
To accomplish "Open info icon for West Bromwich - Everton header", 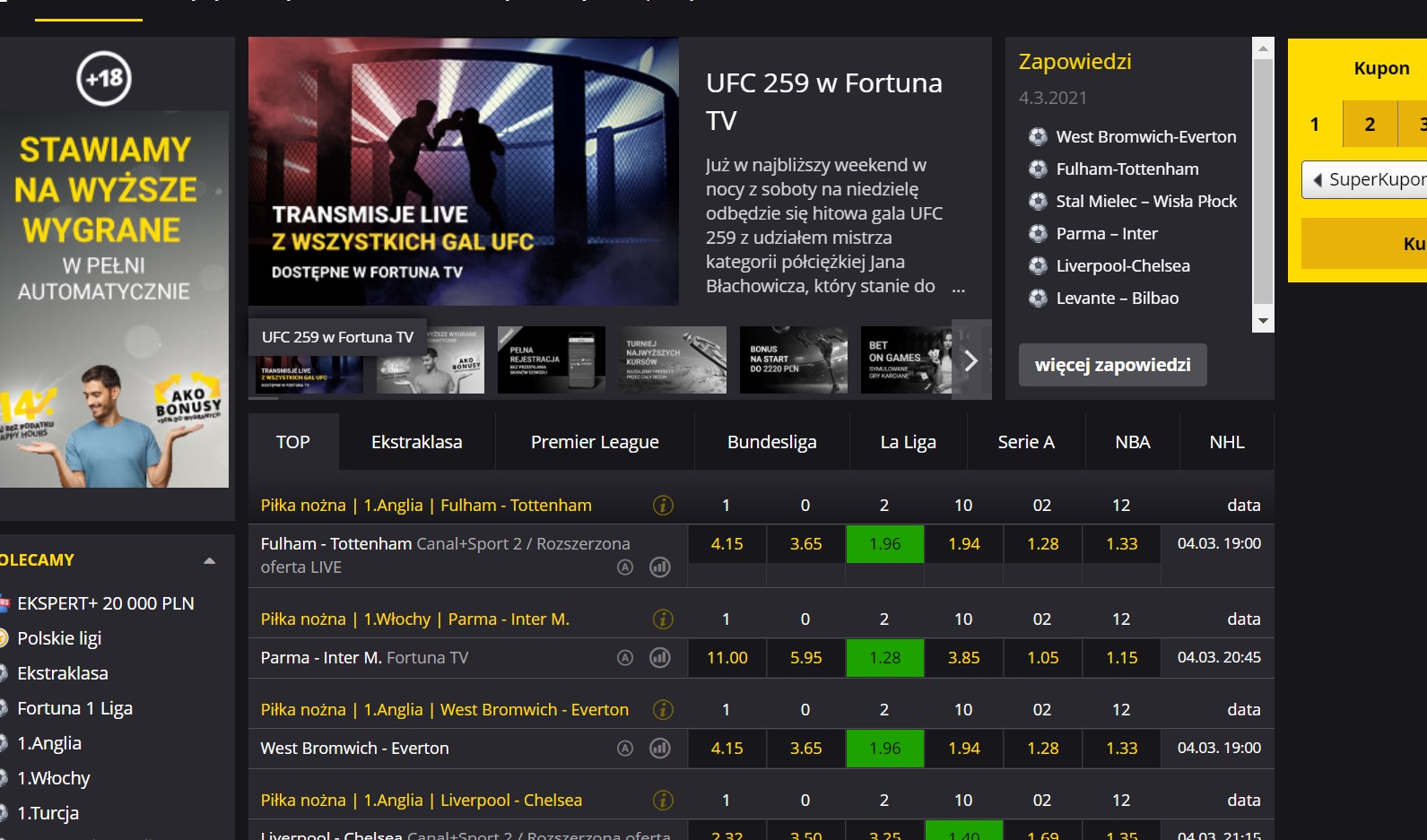I will (x=663, y=709).
